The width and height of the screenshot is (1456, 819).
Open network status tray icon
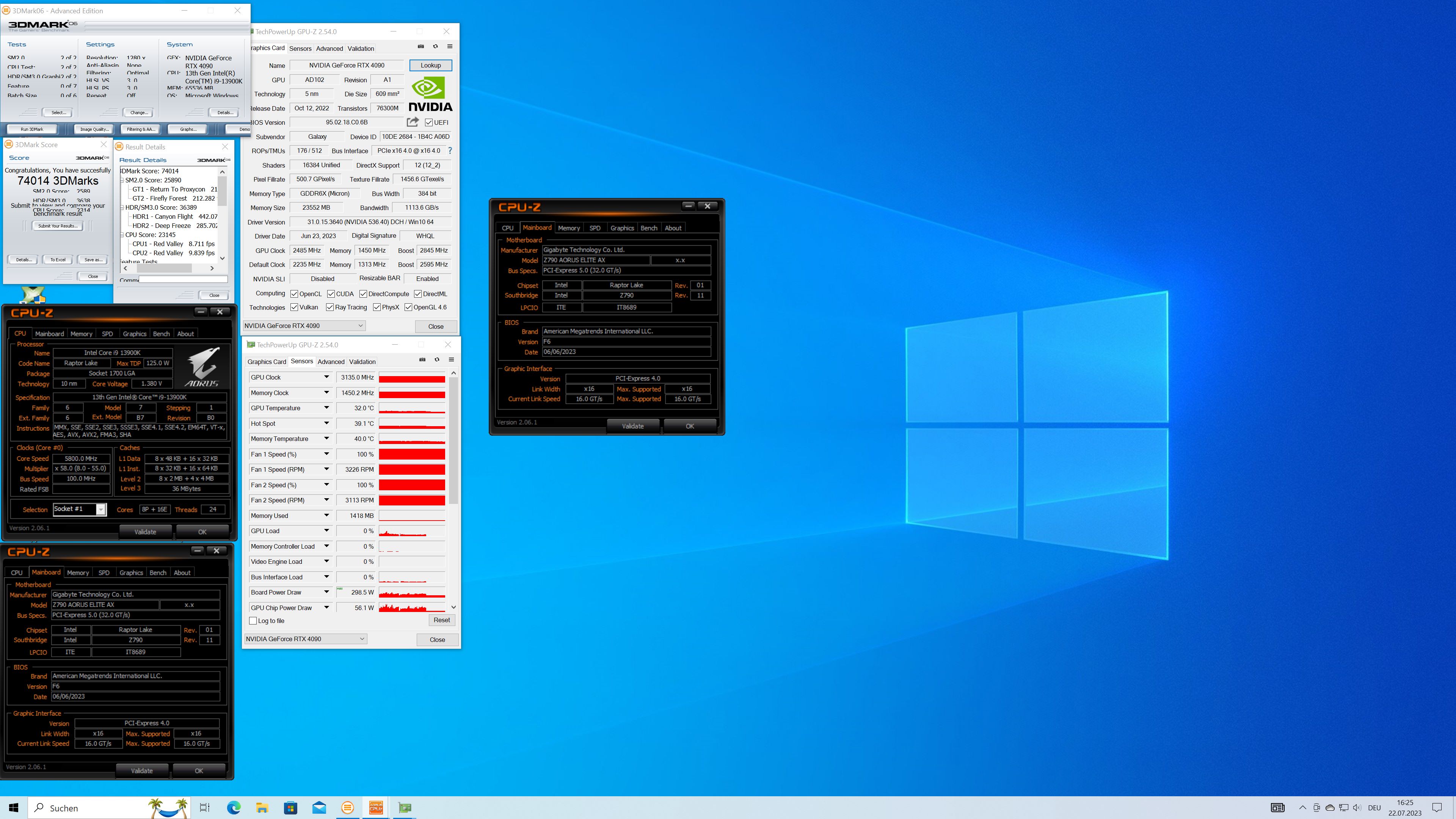[1343, 808]
